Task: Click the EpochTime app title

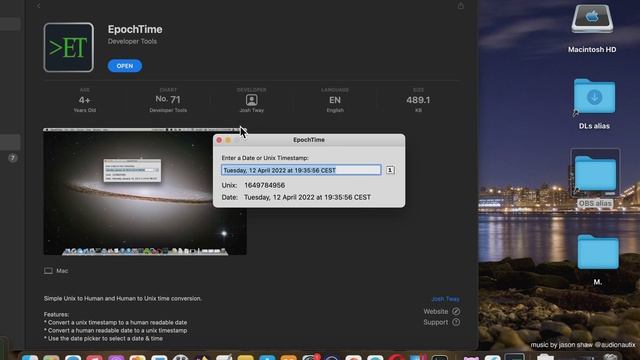Action: (135, 29)
